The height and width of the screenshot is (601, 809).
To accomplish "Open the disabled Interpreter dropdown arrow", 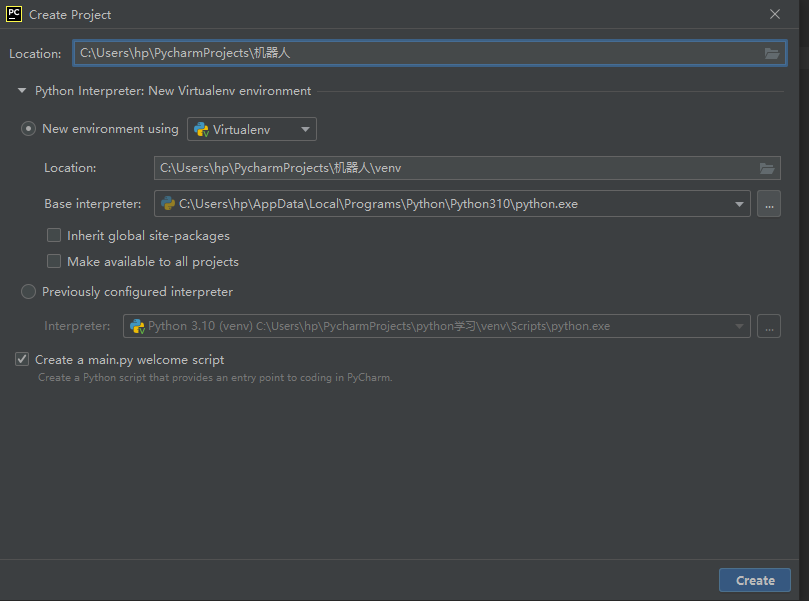I will 740,326.
